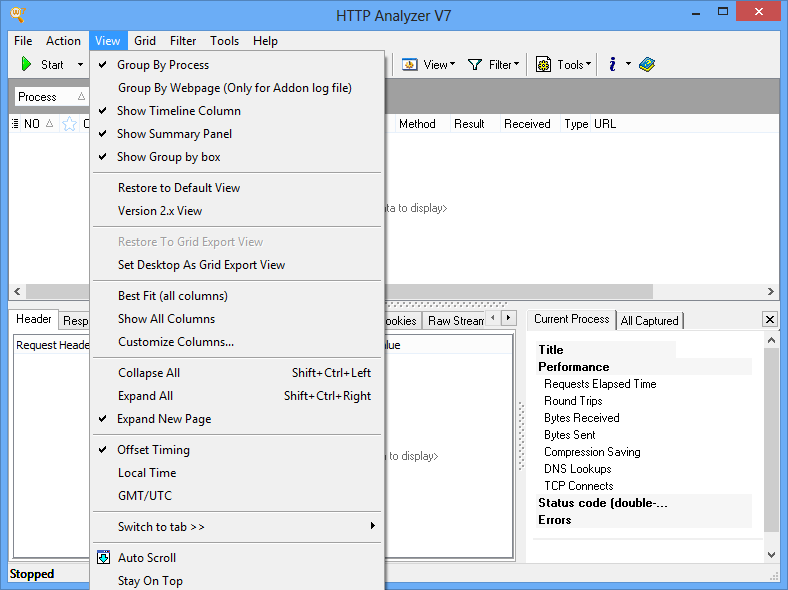Toggle Show Group by box option
Image resolution: width=788 pixels, height=590 pixels.
point(237,157)
